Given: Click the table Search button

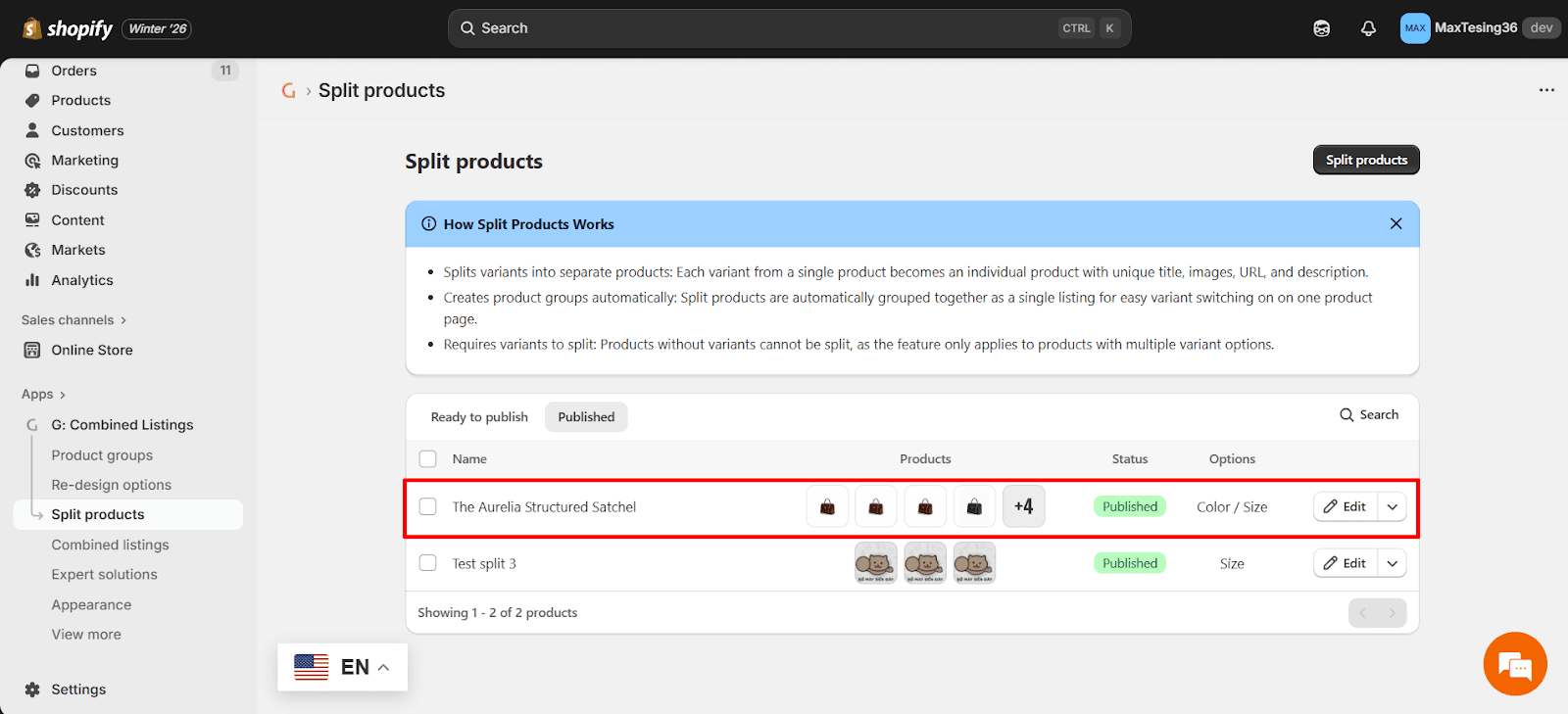Looking at the screenshot, I should pyautogui.click(x=1369, y=415).
